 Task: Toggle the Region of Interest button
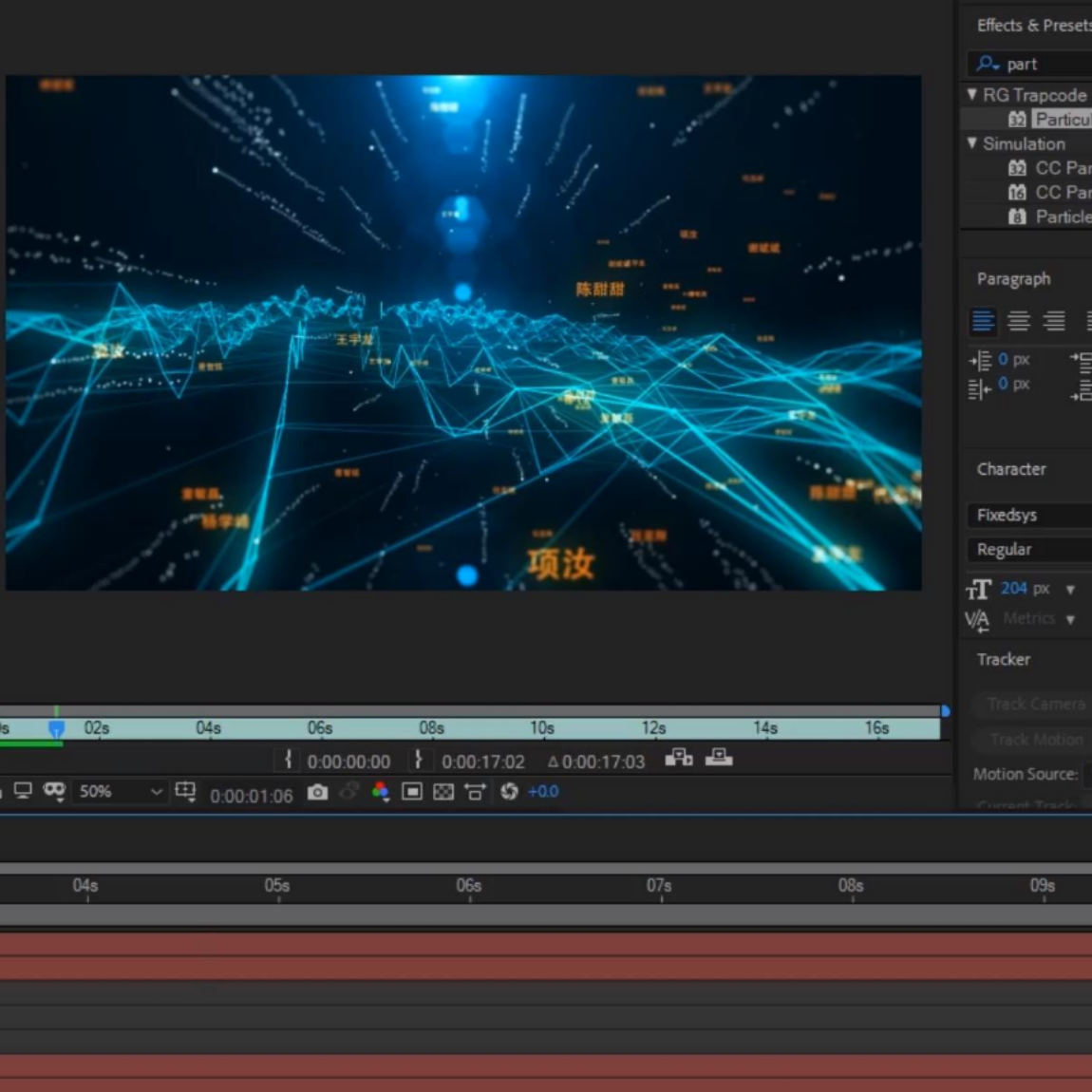(x=411, y=792)
